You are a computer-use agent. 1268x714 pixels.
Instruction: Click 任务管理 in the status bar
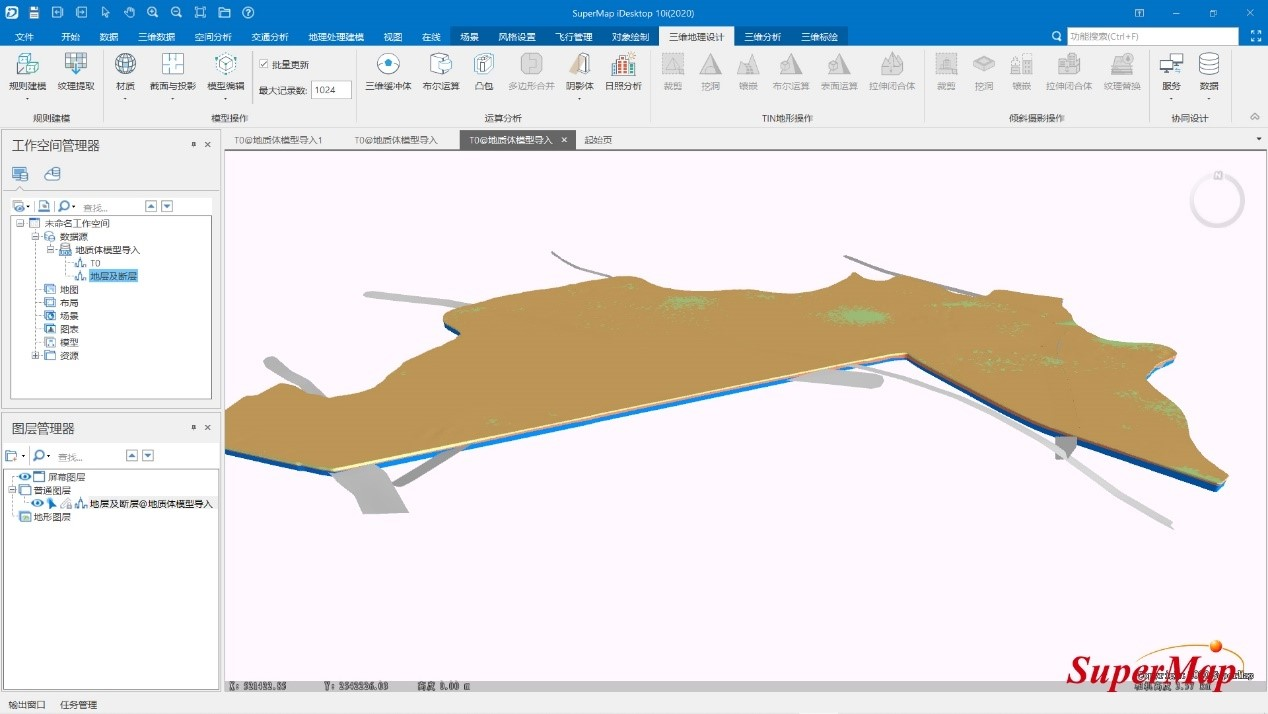click(79, 705)
